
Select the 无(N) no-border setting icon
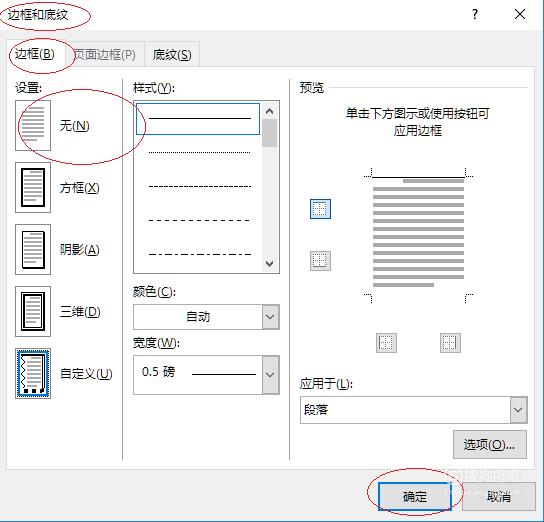pyautogui.click(x=33, y=126)
